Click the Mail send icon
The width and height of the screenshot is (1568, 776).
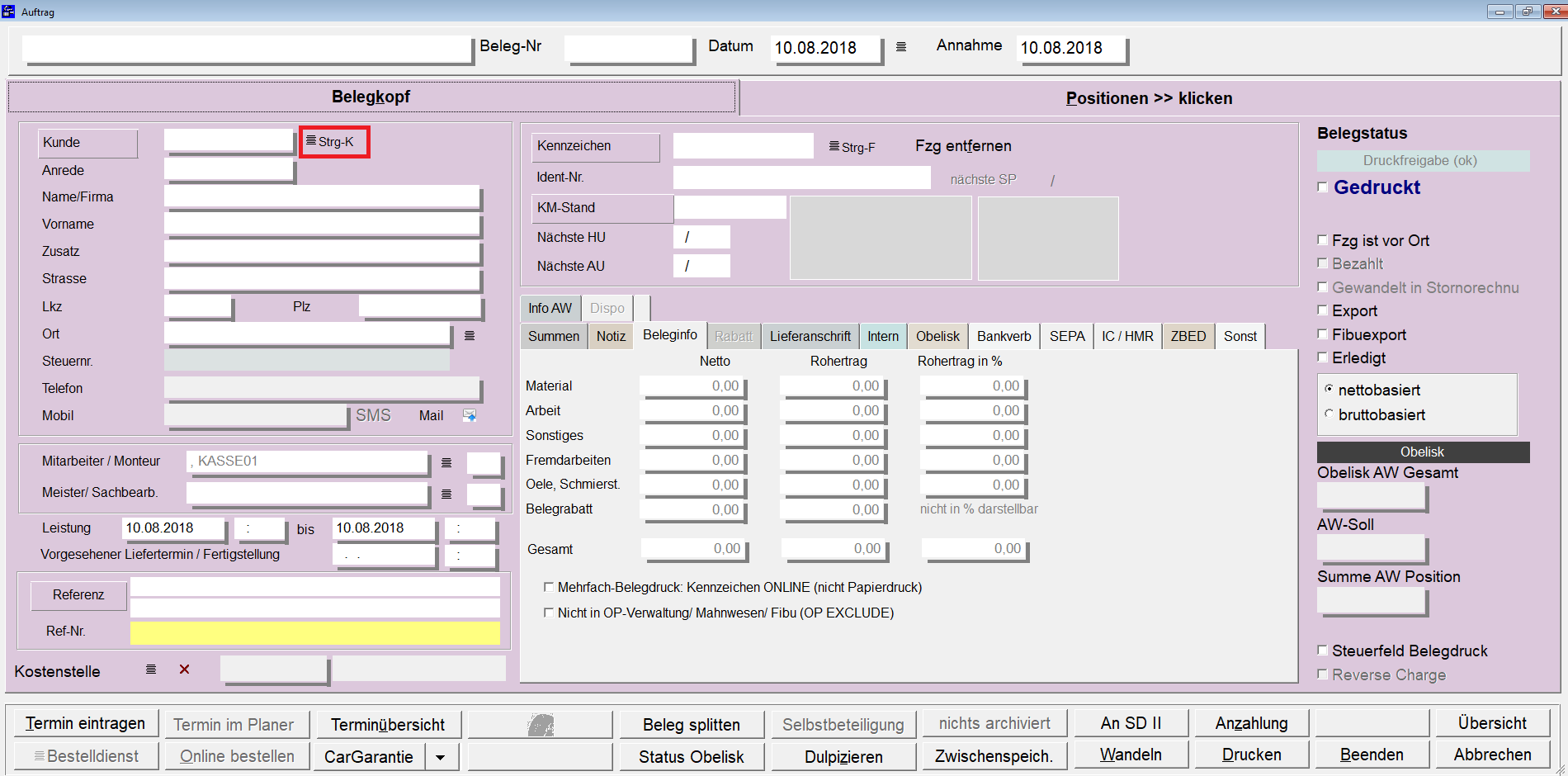tap(470, 415)
